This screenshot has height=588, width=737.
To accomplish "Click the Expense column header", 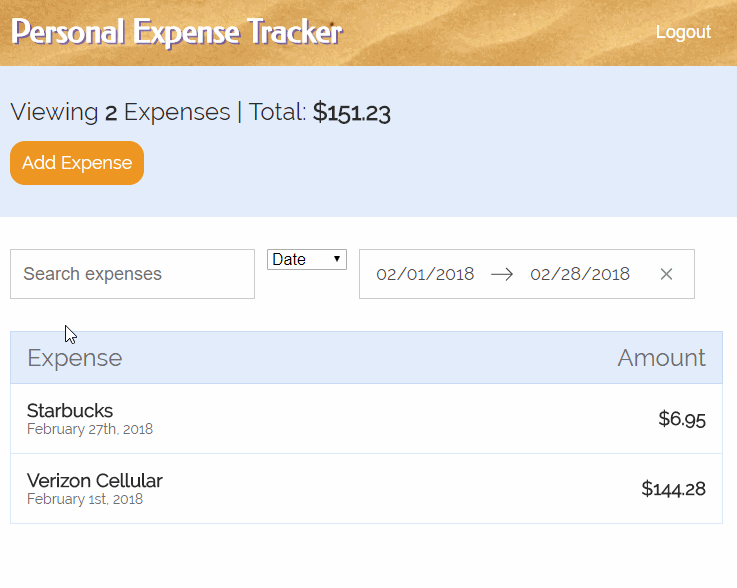I will (x=75, y=358).
